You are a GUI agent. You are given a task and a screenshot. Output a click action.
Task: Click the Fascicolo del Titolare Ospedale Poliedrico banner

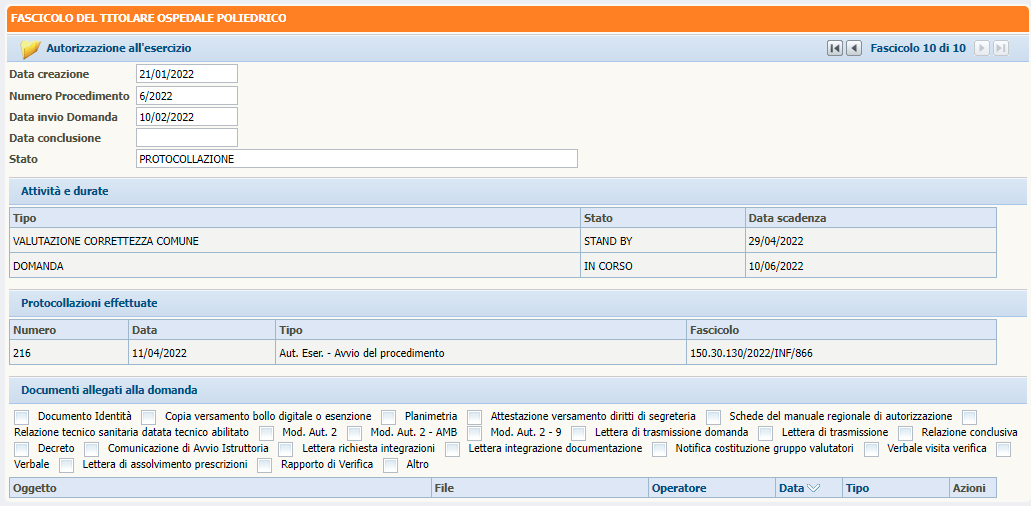[517, 18]
